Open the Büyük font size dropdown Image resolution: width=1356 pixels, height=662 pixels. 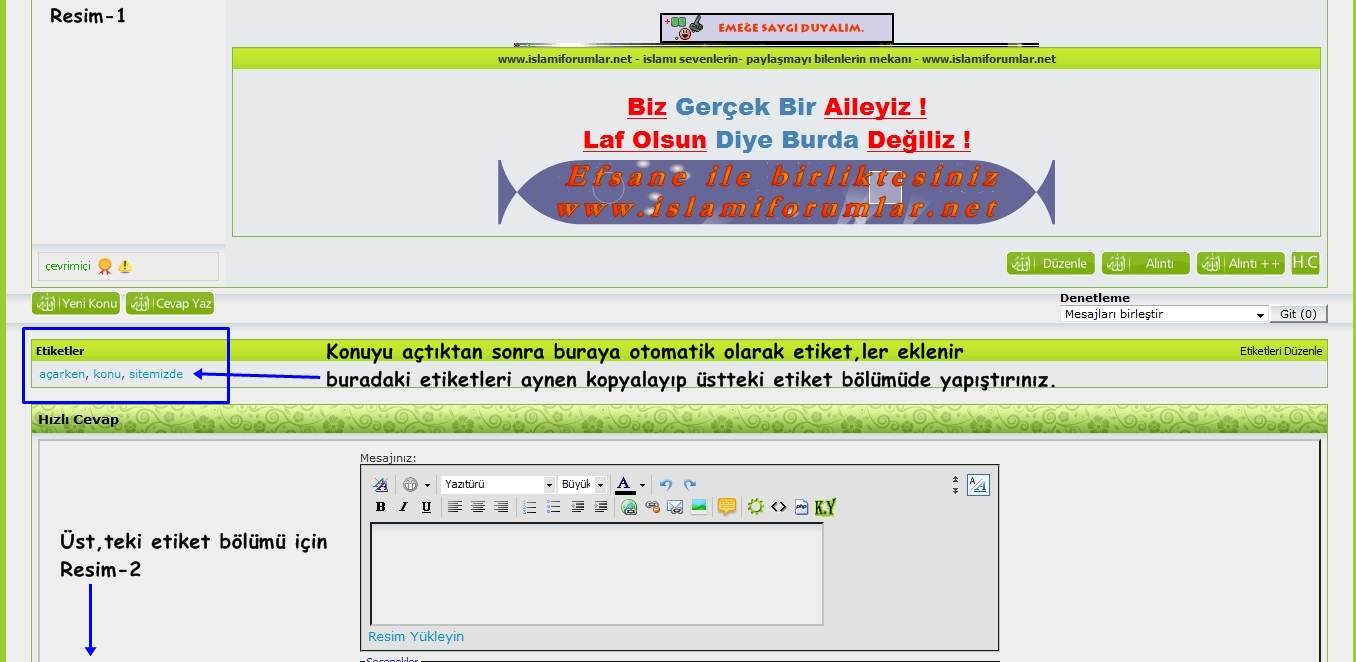(583, 485)
